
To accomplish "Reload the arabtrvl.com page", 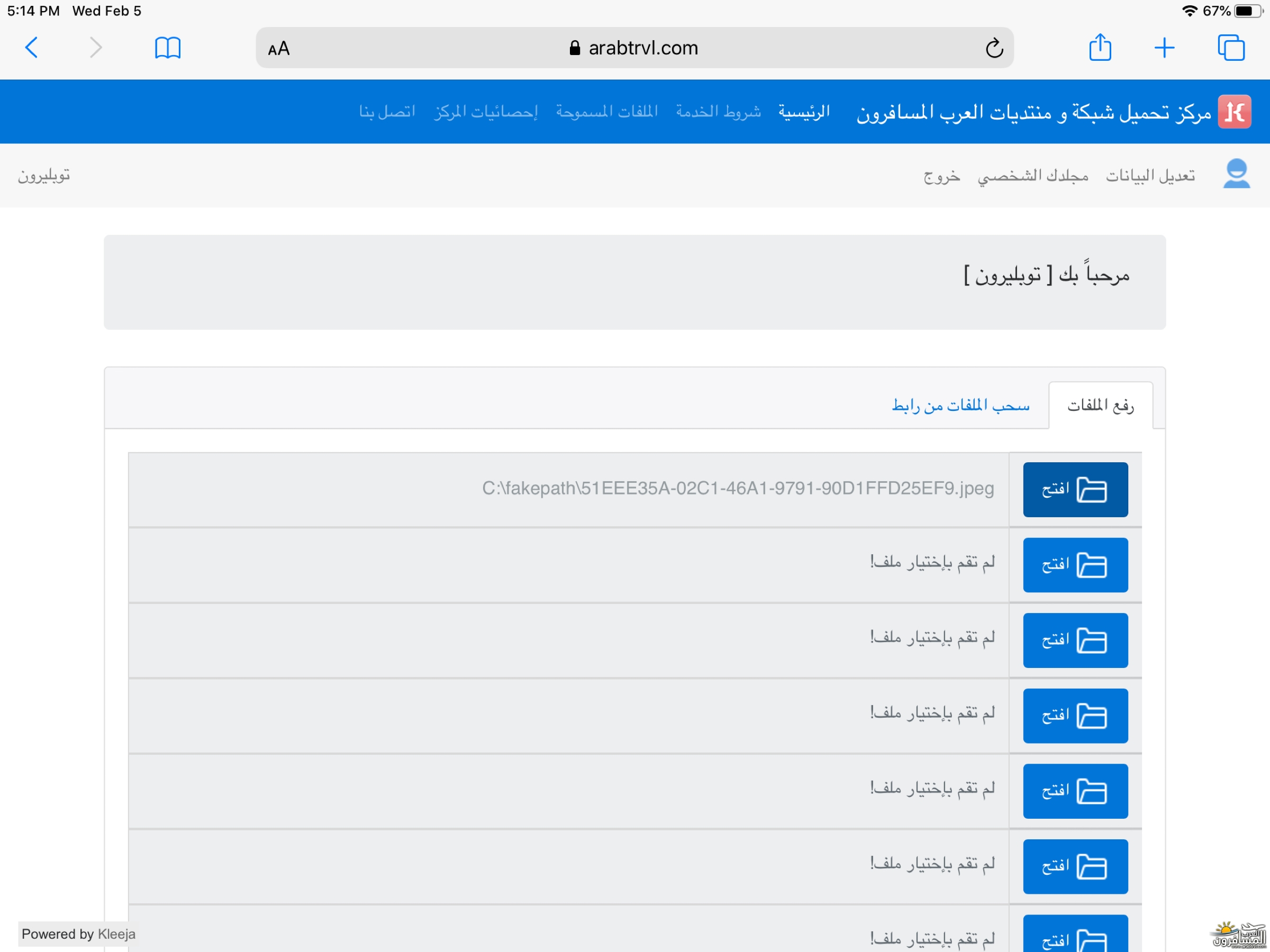I will click(994, 48).
